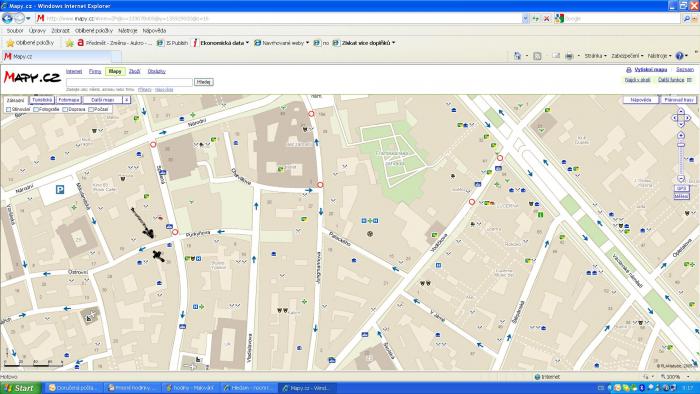Click the map zoom level slider
700x394 pixels.
(681, 157)
